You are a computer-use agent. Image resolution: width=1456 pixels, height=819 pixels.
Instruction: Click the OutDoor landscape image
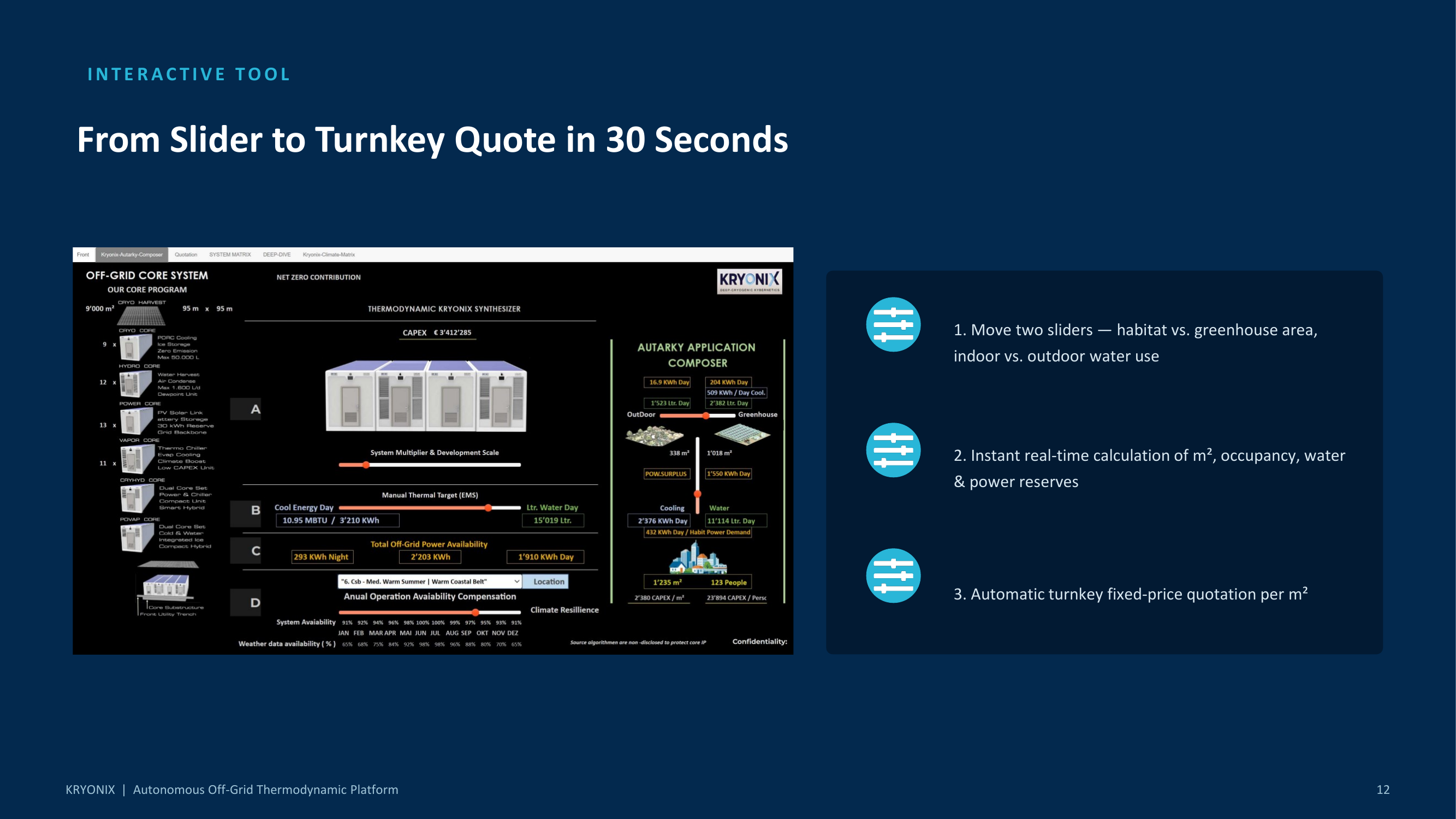tap(655, 436)
